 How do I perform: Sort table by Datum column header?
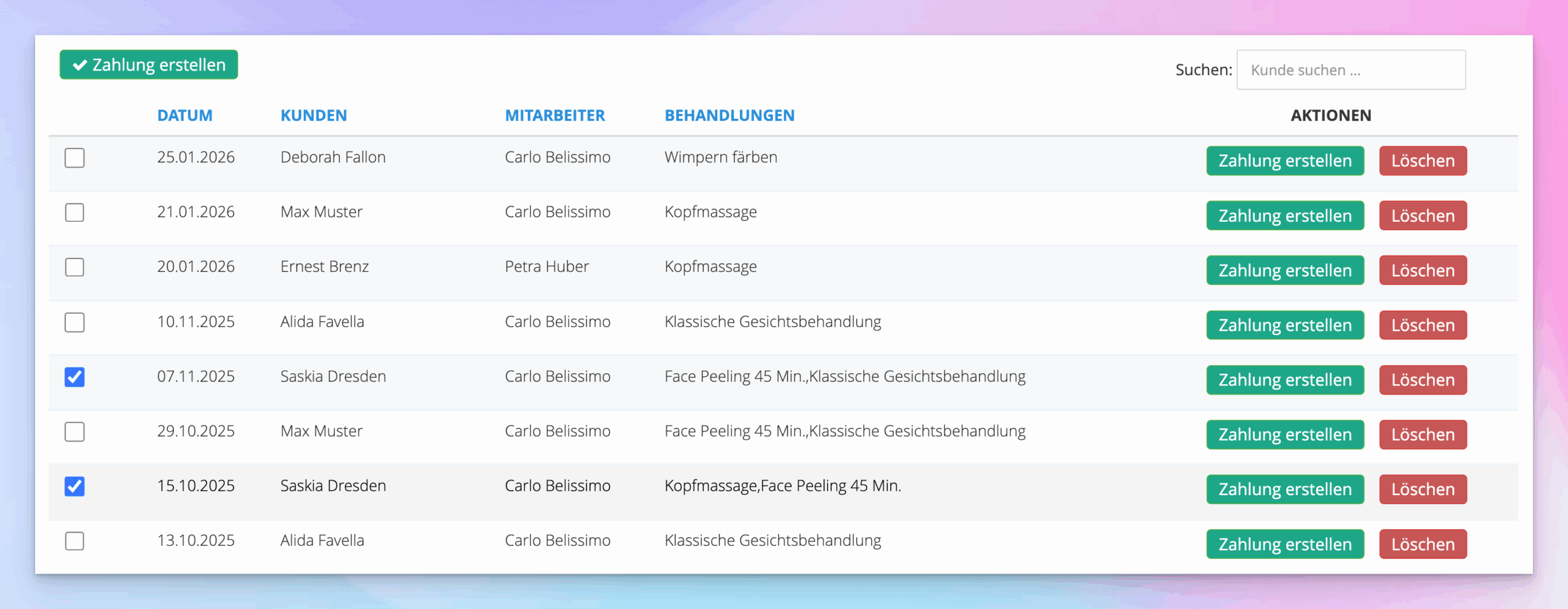point(184,115)
